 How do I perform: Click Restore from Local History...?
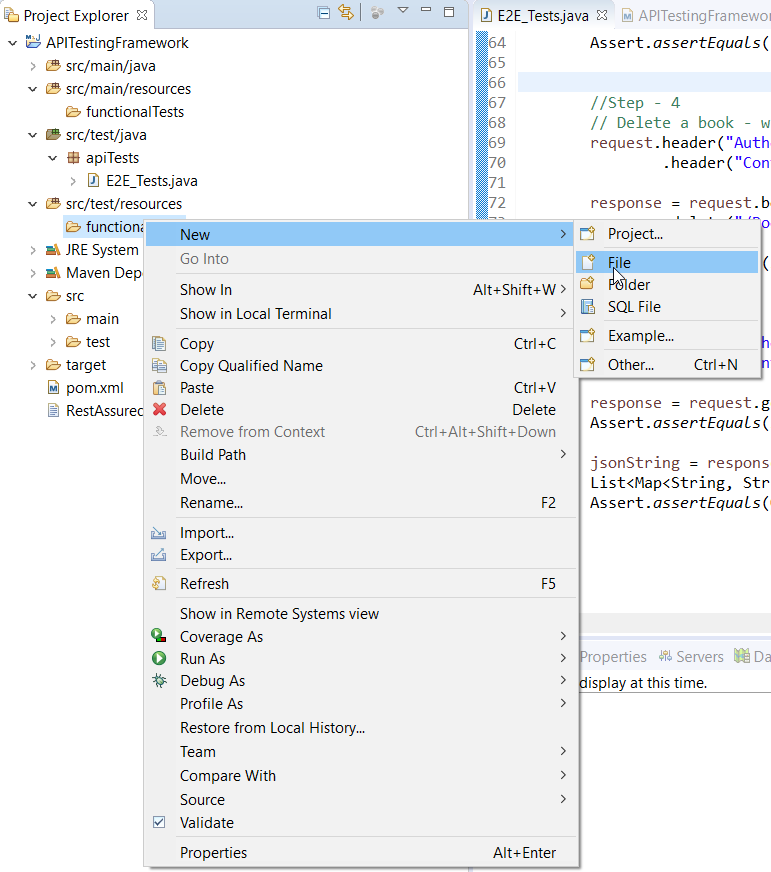pos(360,728)
